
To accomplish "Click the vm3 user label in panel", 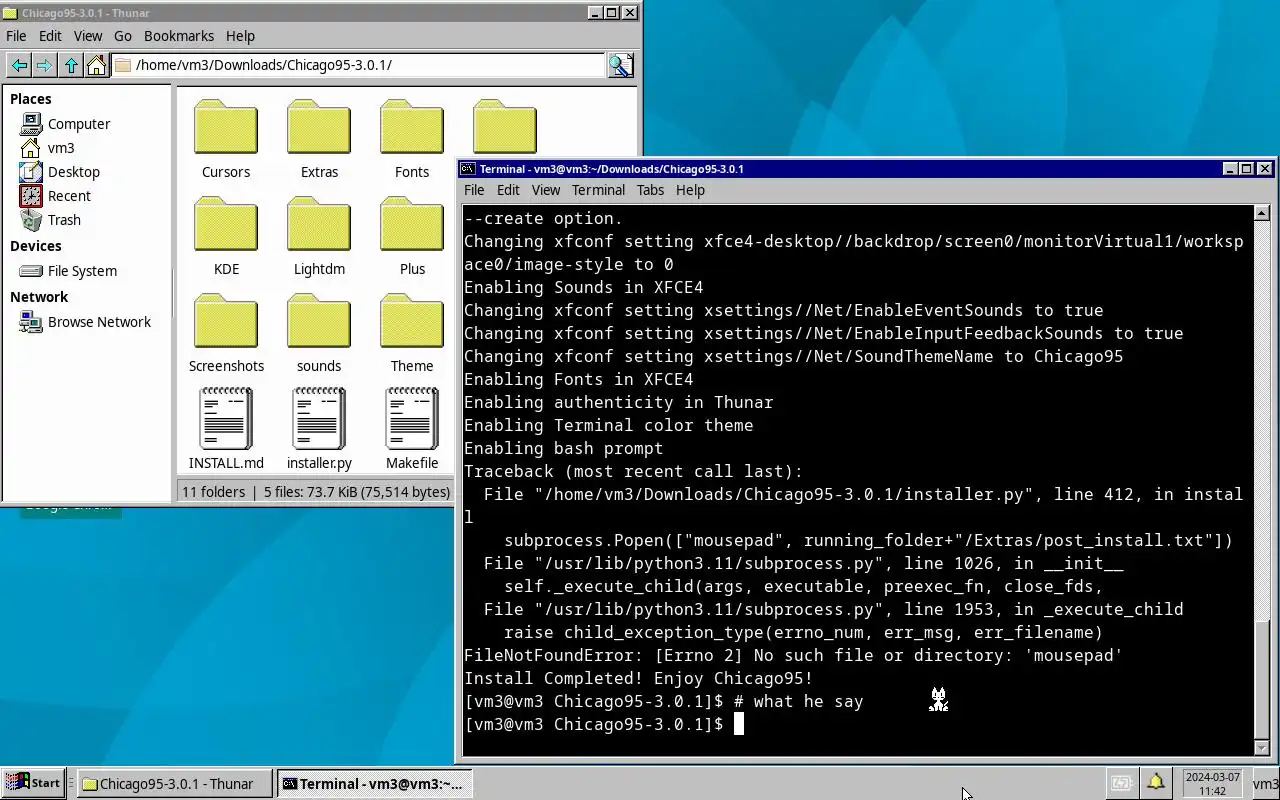I will coord(1265,784).
